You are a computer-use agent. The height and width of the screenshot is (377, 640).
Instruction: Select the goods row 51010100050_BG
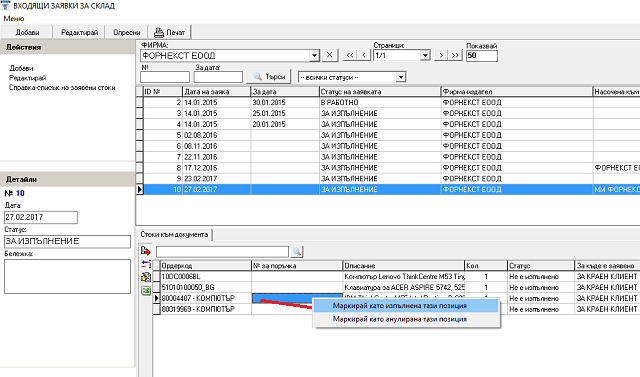(x=396, y=288)
